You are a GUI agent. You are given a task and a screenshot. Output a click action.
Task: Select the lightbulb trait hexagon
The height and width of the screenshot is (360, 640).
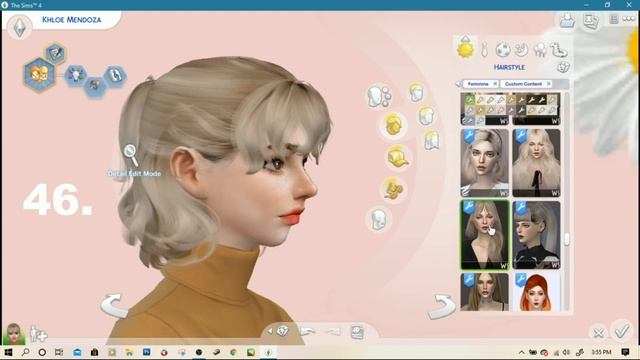click(x=76, y=75)
